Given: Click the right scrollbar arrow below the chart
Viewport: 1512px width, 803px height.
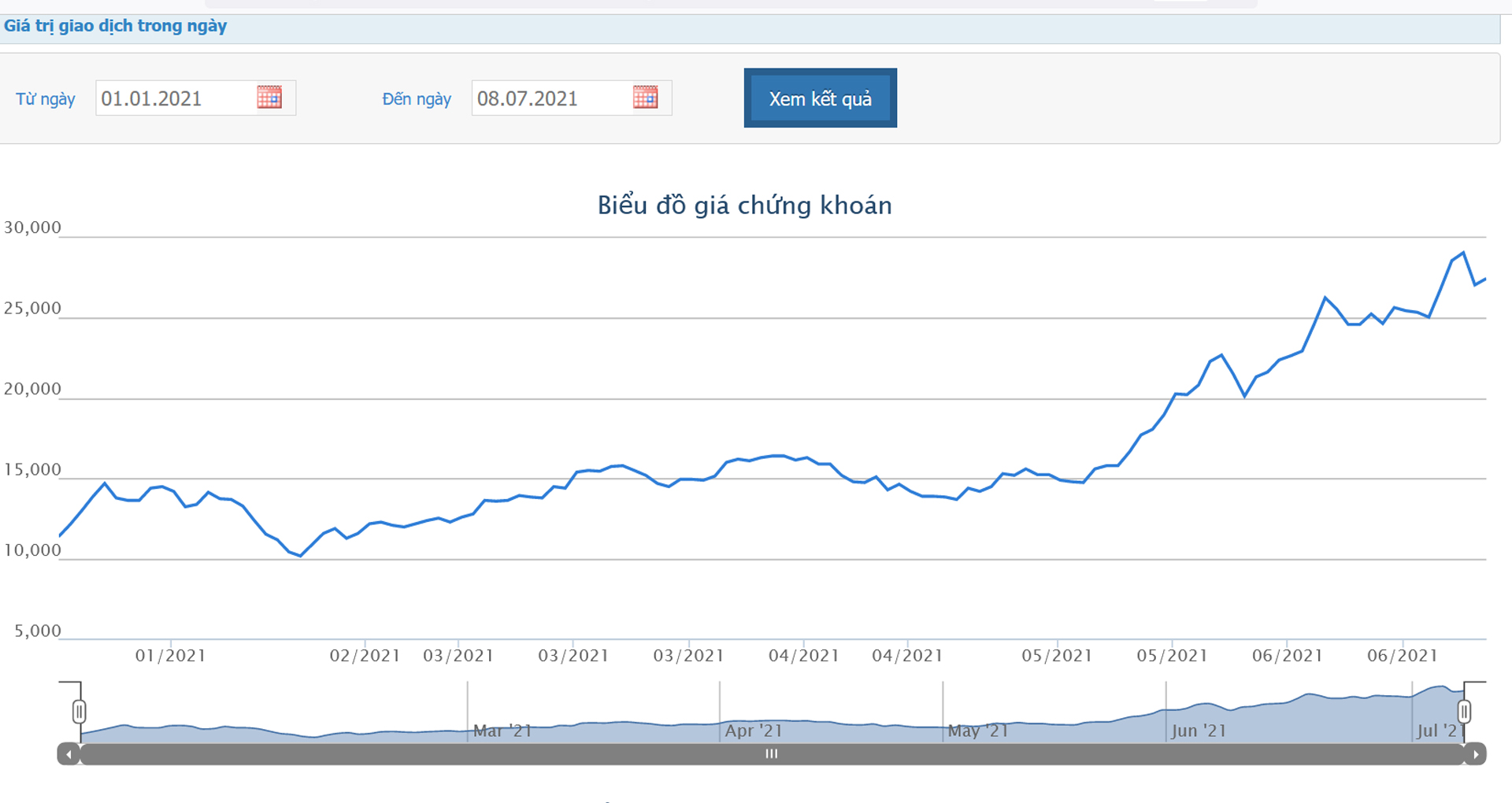Looking at the screenshot, I should (x=1475, y=754).
